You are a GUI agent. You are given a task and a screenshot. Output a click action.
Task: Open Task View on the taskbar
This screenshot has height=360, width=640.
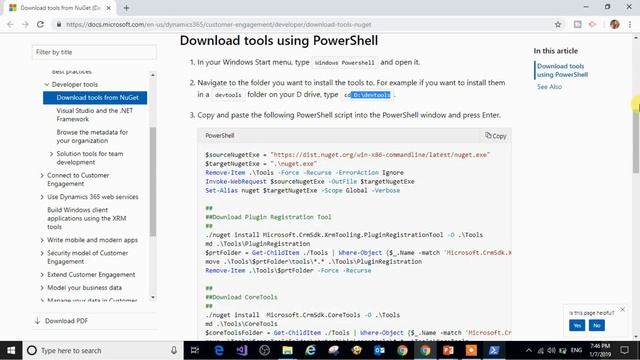(195, 351)
